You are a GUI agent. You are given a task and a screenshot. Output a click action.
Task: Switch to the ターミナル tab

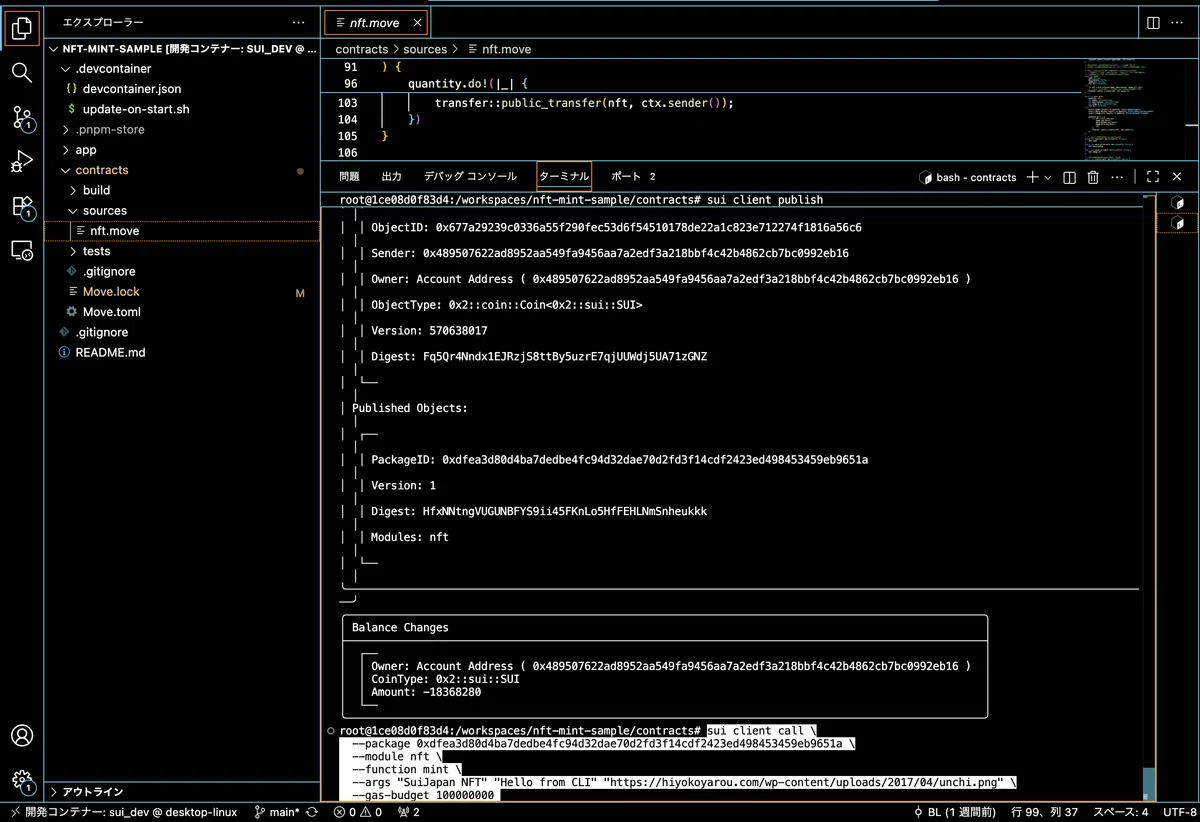(x=564, y=176)
